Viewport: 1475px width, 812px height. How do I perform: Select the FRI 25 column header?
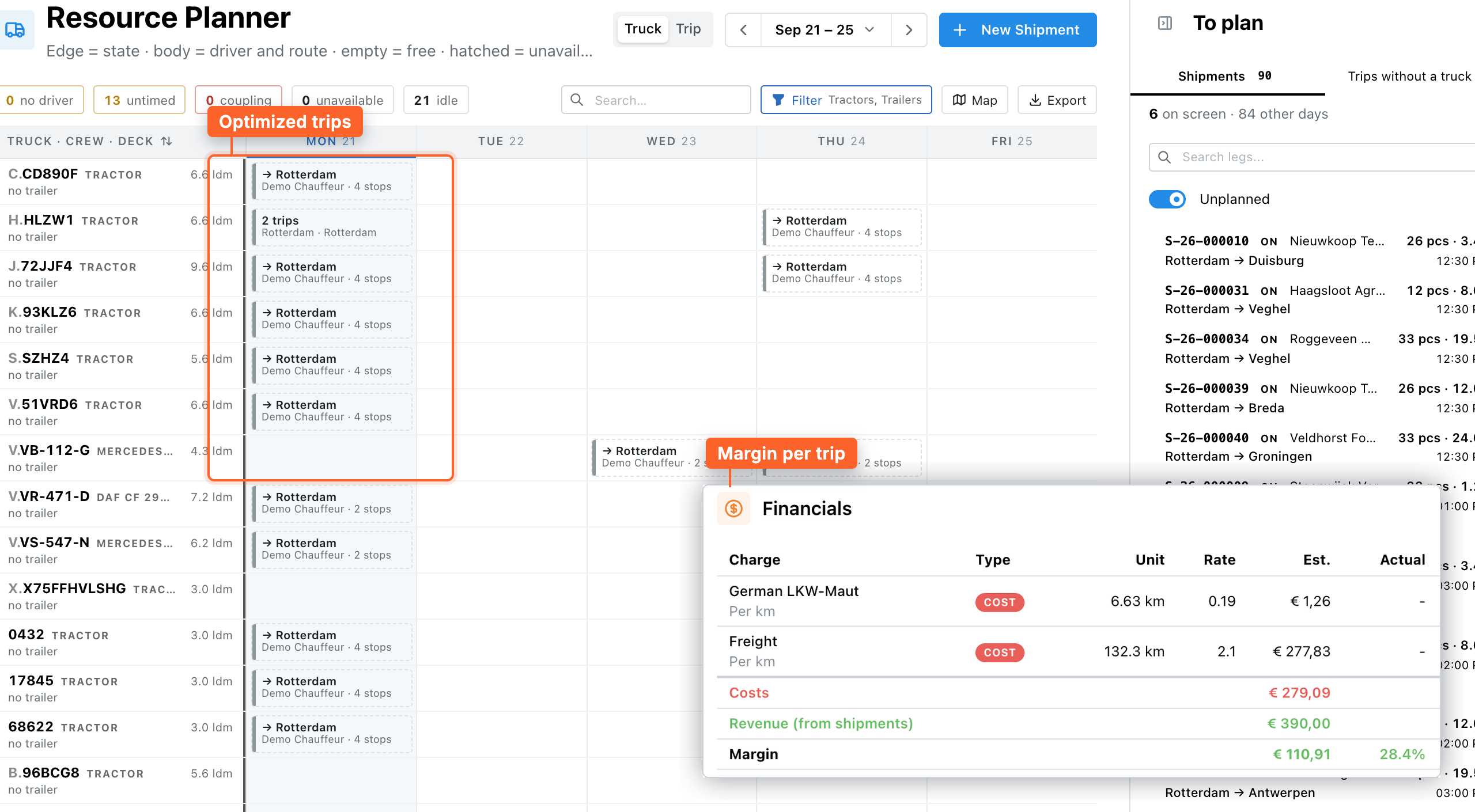(1012, 141)
